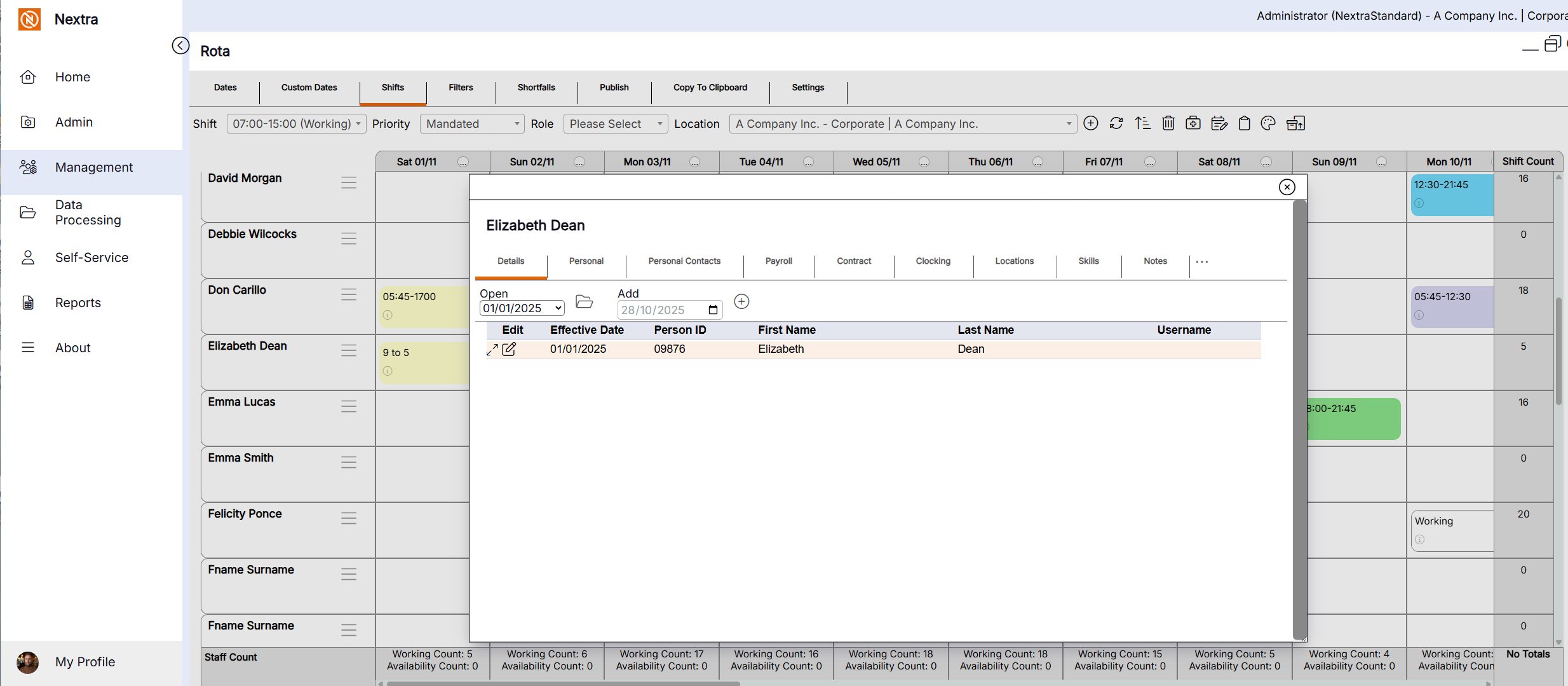The image size is (1568, 686).
Task: Open the Notes tab in dialog
Action: tap(1156, 261)
